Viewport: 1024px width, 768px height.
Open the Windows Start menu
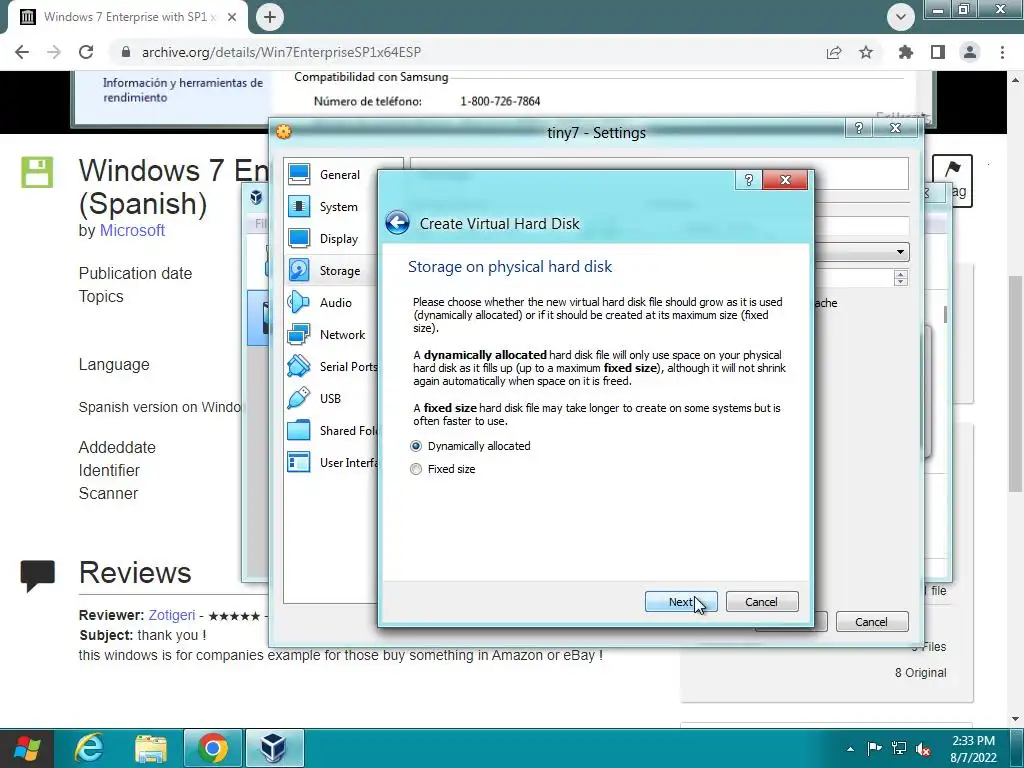[27, 748]
